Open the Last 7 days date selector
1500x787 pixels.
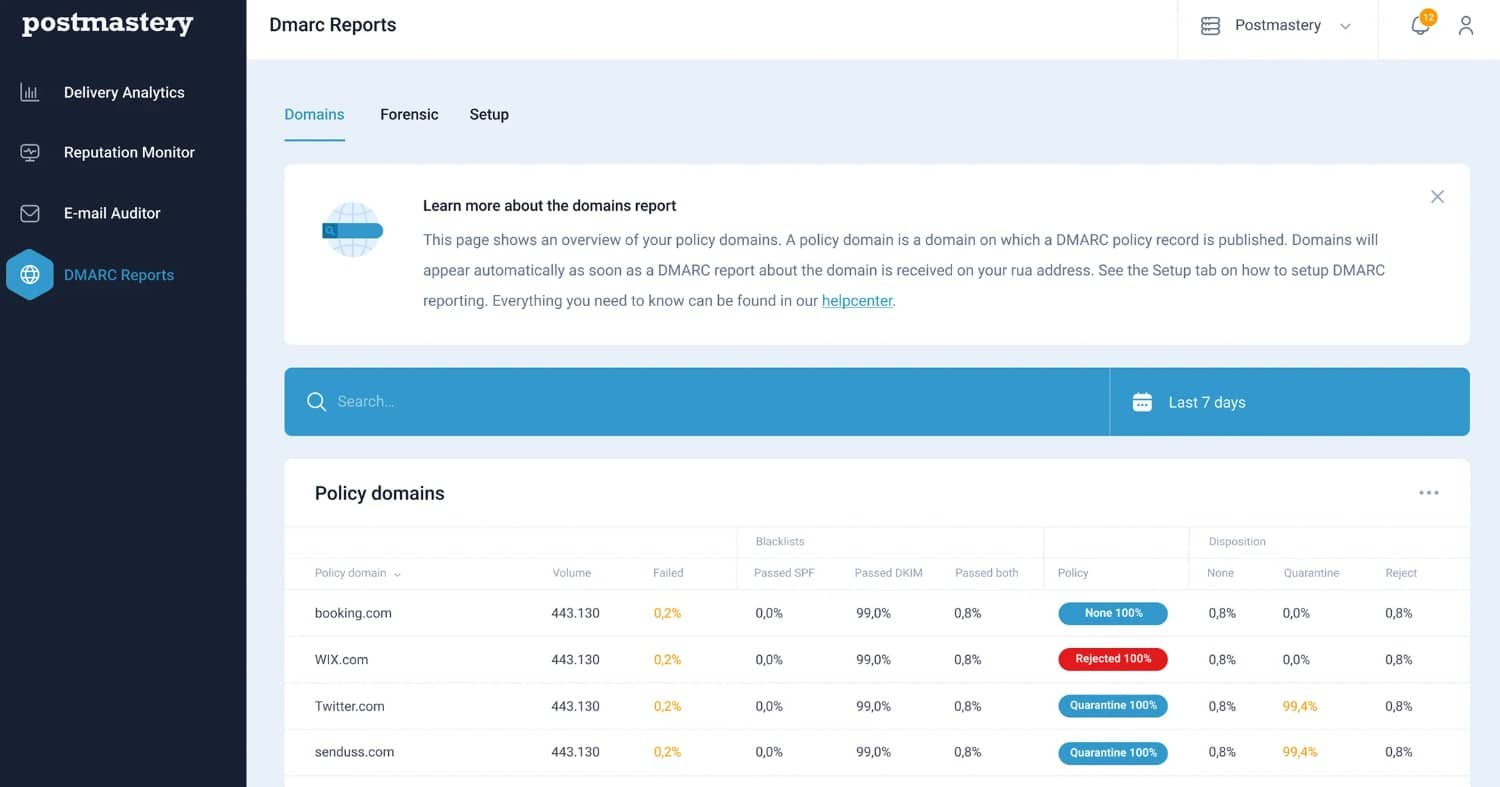pos(1289,402)
